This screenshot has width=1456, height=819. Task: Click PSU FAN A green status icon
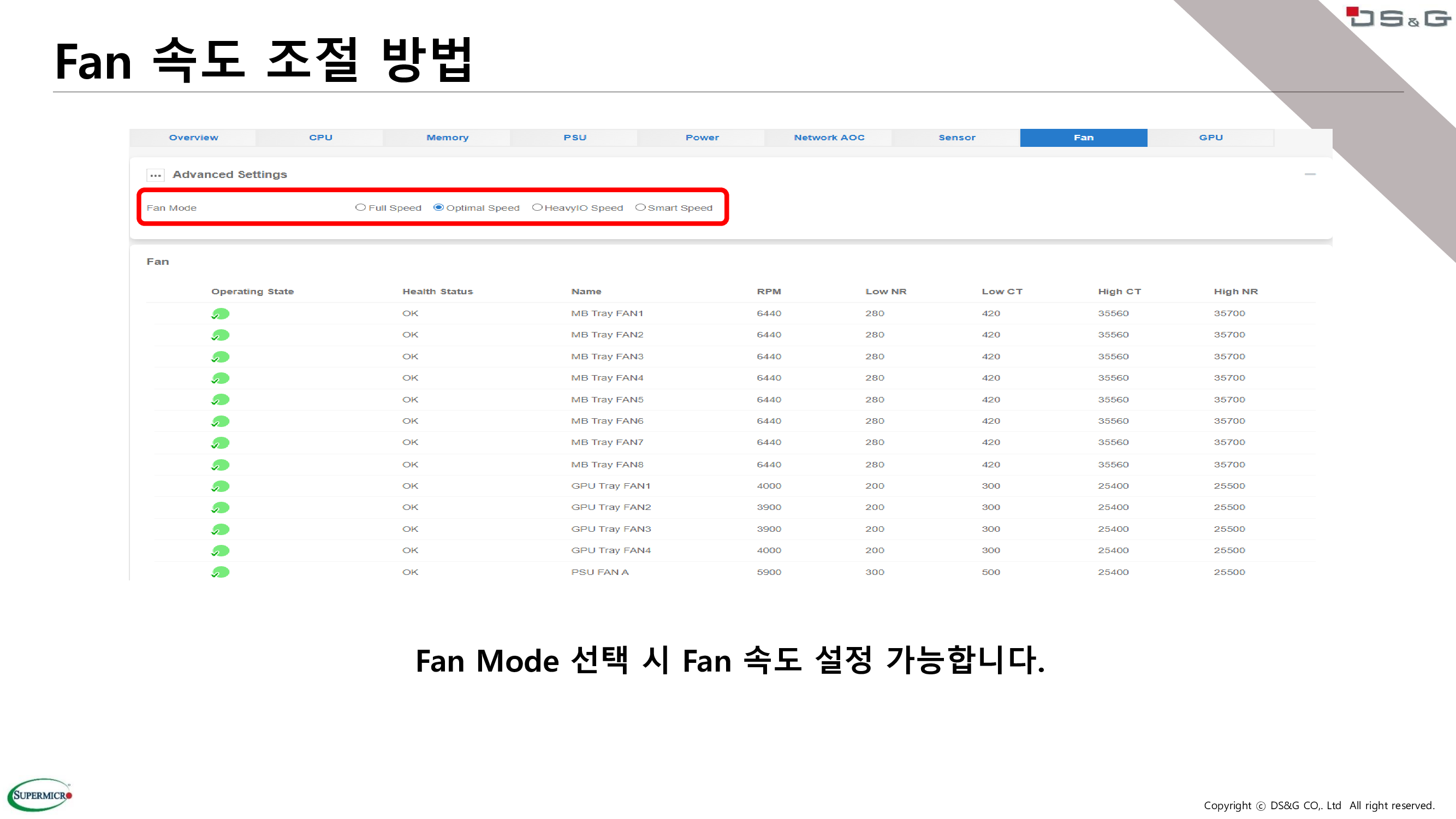pos(220,573)
